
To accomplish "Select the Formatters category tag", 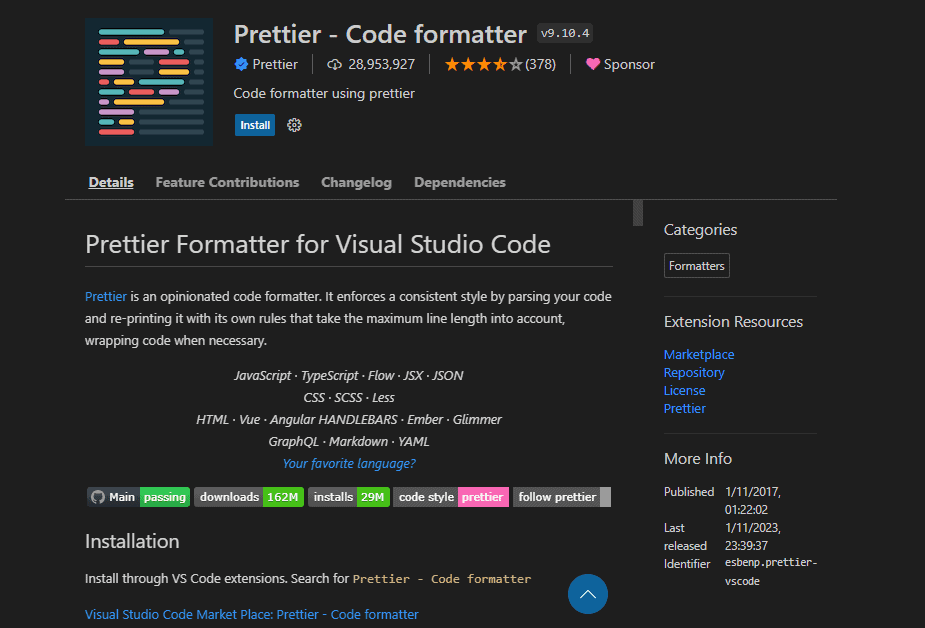I will click(697, 266).
